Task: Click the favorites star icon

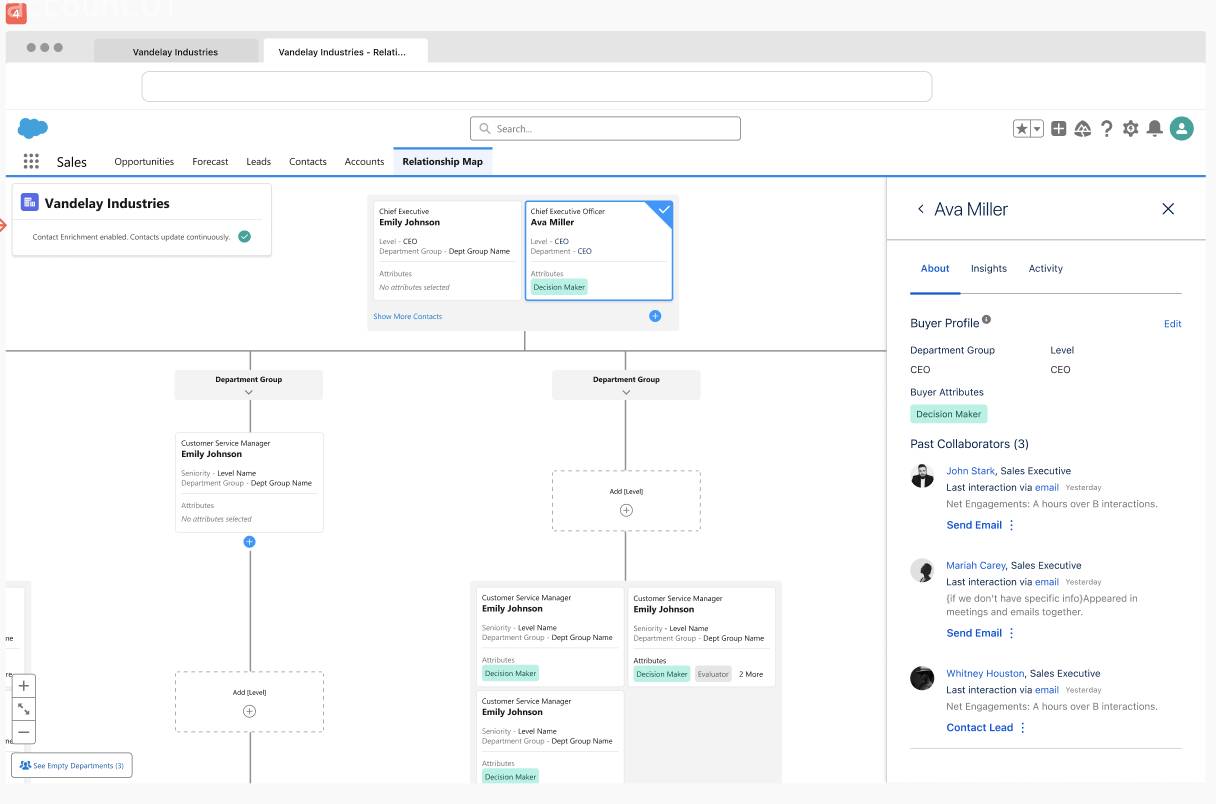Action: pyautogui.click(x=1022, y=128)
